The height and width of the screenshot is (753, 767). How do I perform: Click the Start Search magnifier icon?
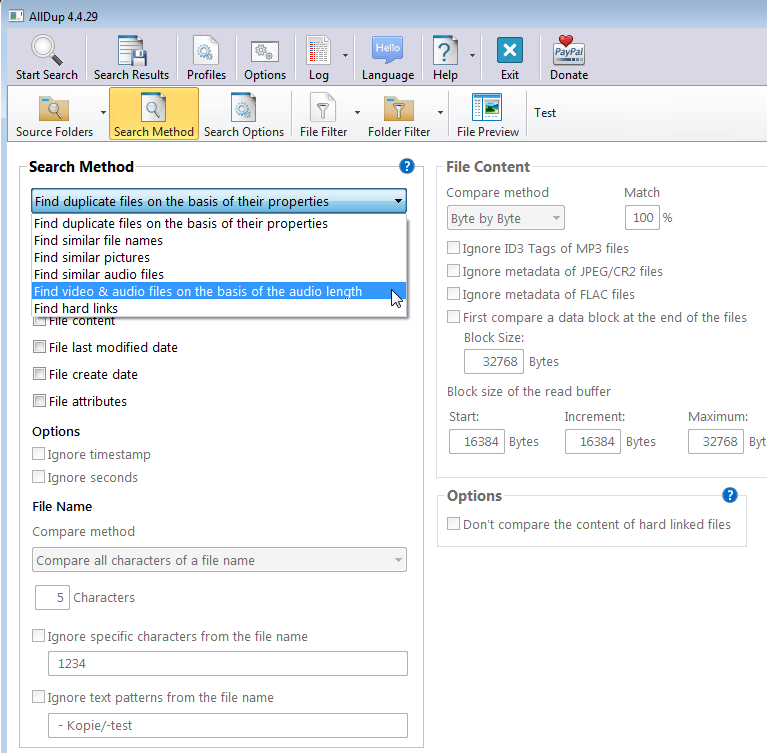(46, 51)
